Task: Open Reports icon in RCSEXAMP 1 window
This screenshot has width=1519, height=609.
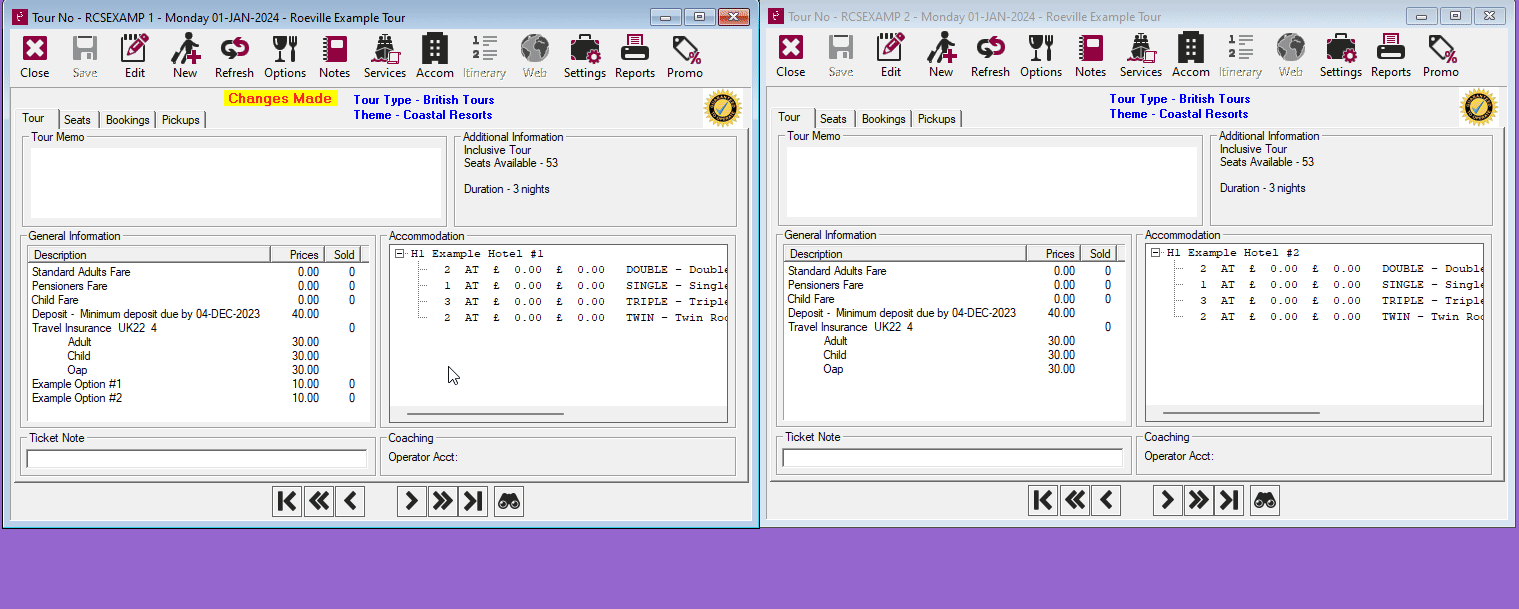Action: (x=635, y=56)
